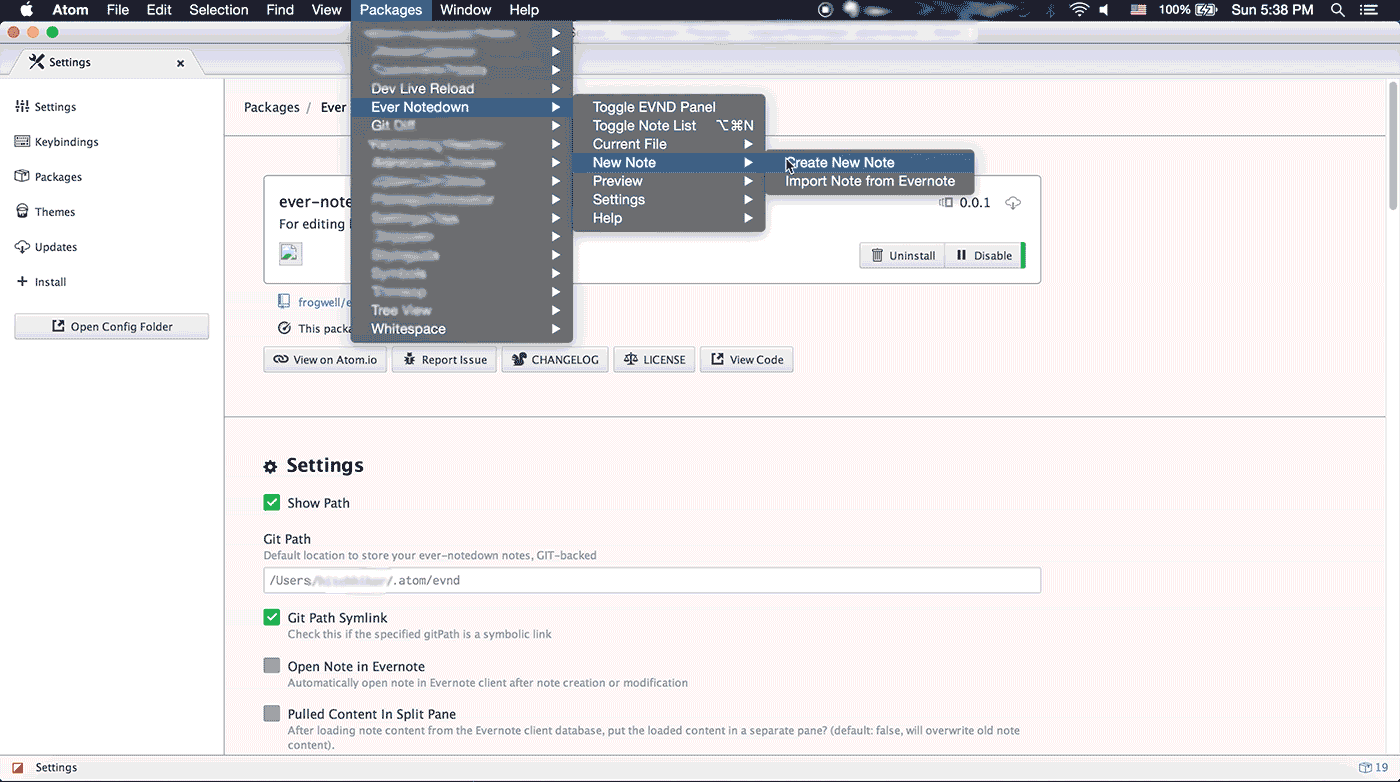Expand the Current File submenu

click(x=669, y=144)
